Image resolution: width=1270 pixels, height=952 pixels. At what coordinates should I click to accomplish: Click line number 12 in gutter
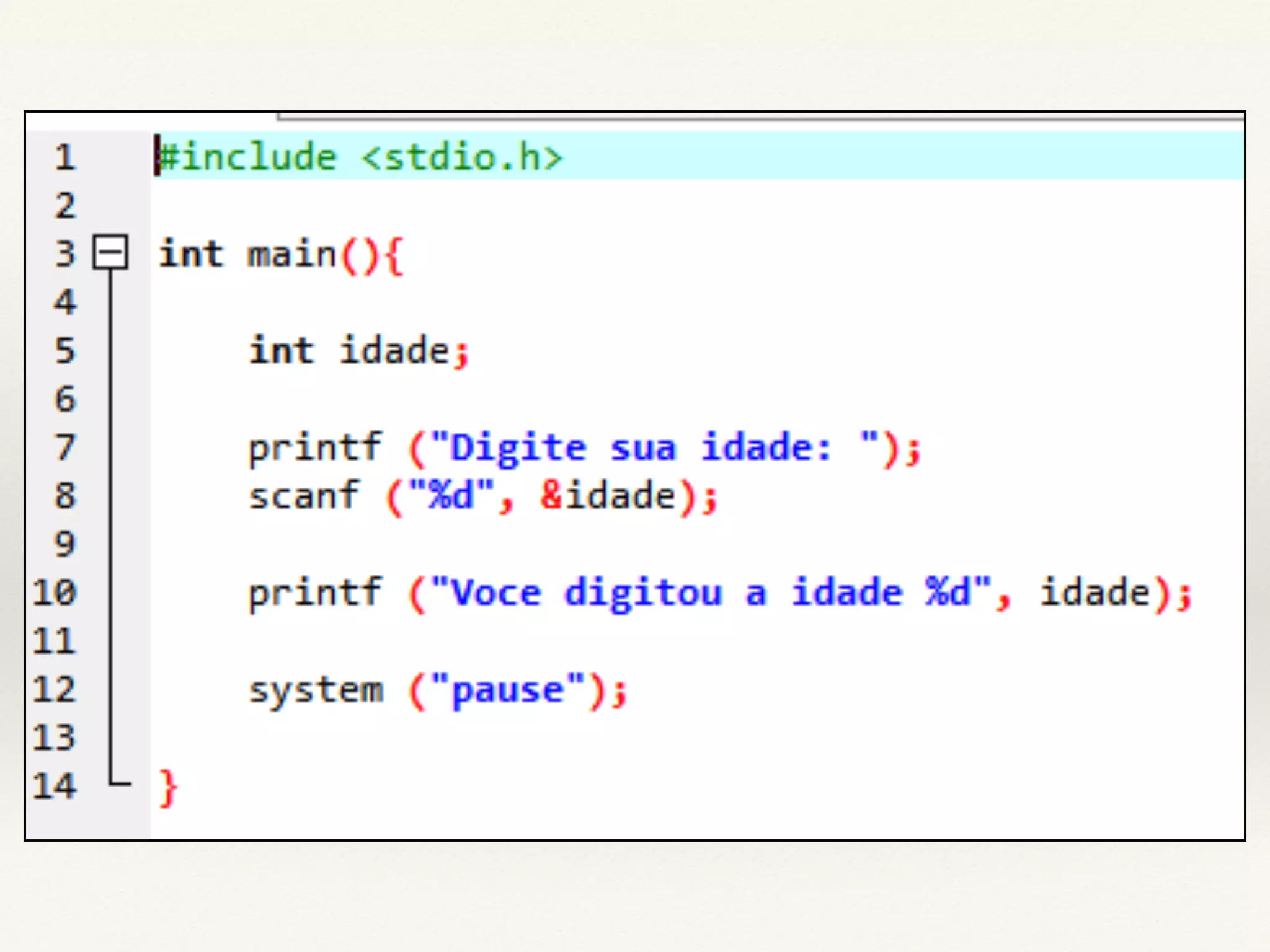(55, 689)
